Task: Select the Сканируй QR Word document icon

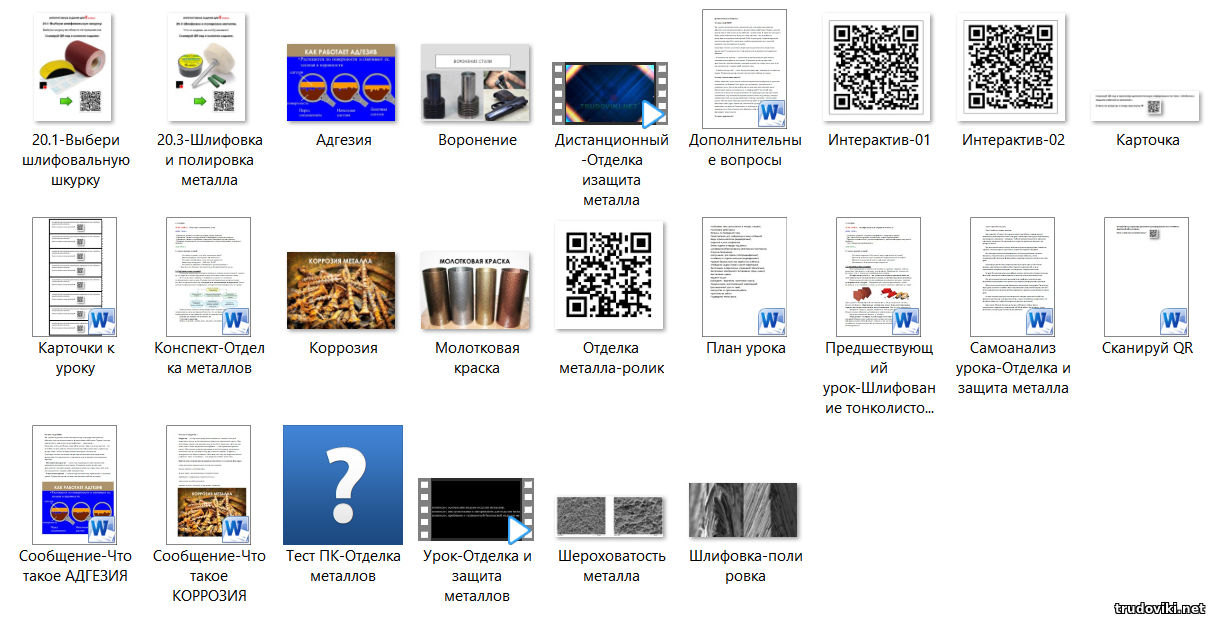Action: coord(1146,277)
